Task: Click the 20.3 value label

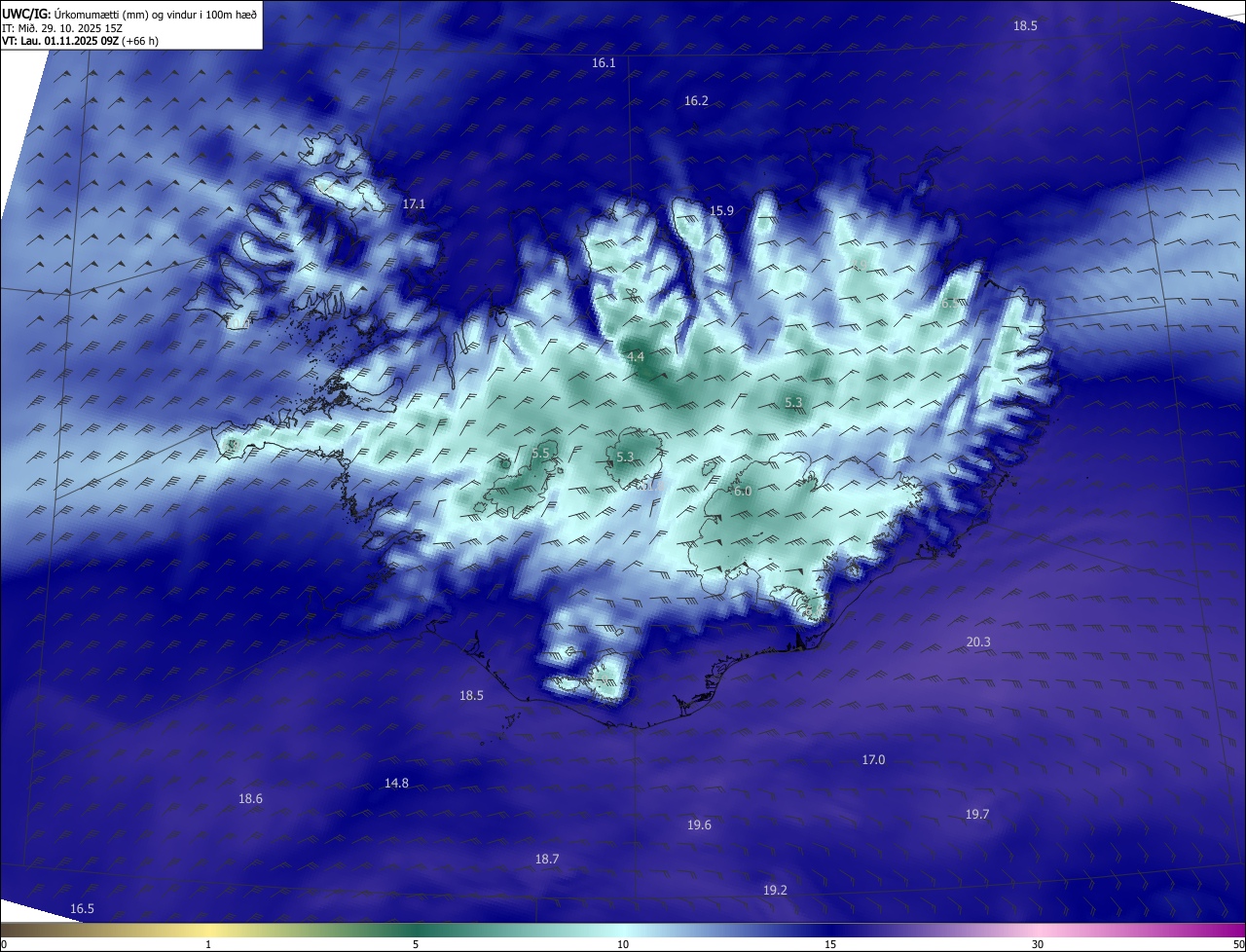Action: (x=978, y=641)
